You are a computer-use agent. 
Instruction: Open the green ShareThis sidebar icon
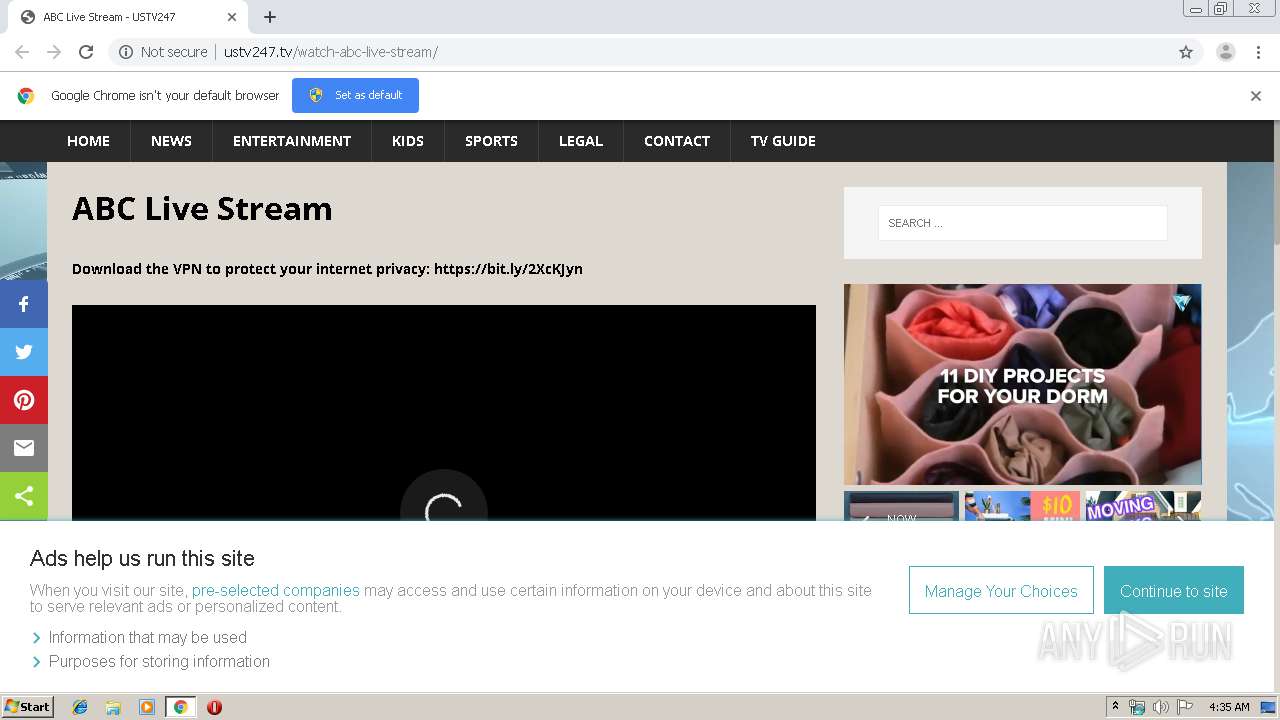pyautogui.click(x=24, y=496)
